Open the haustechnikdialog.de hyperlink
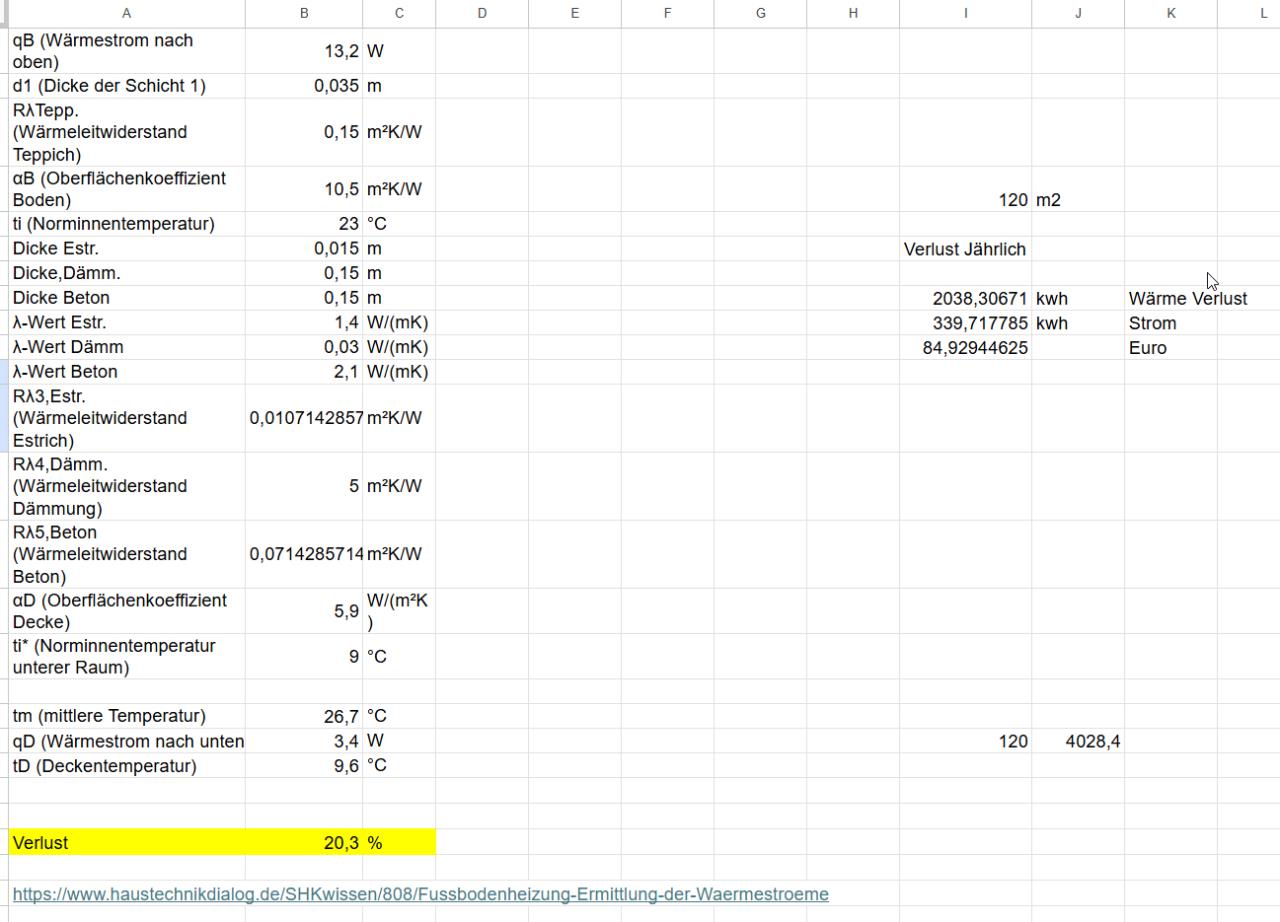The width and height of the screenshot is (1280, 922). 420,894
